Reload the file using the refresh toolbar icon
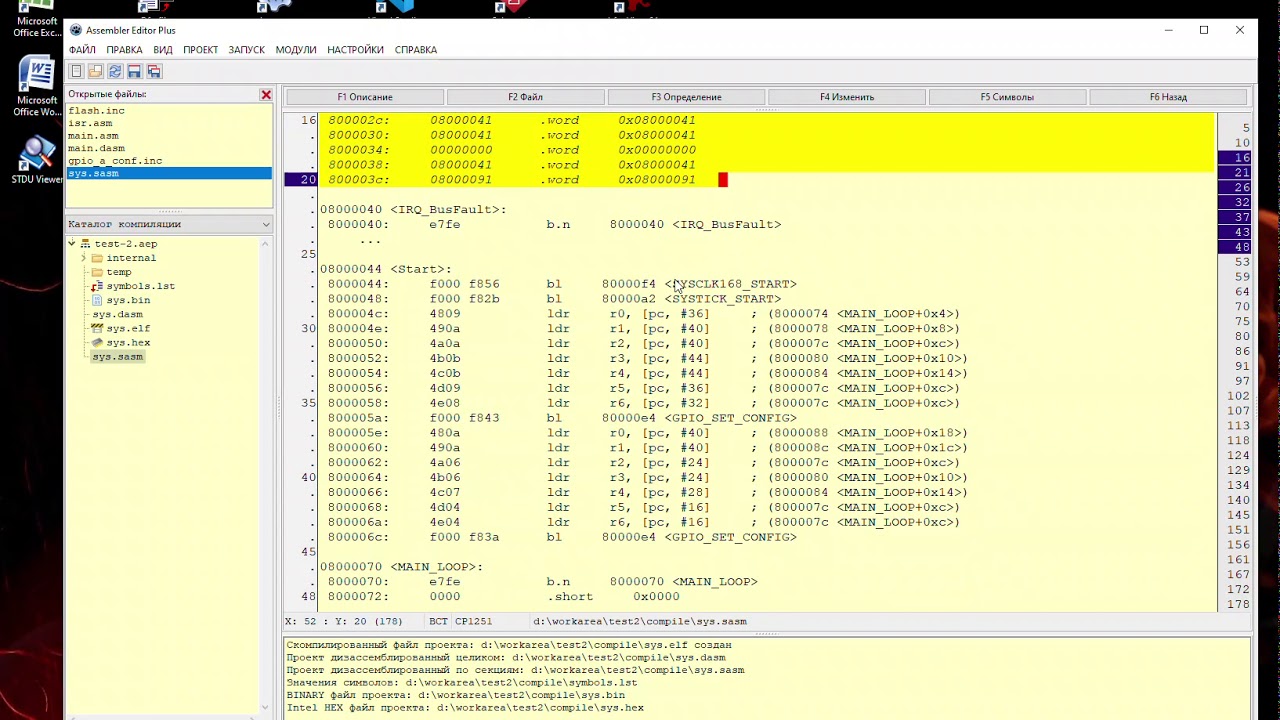 115,71
